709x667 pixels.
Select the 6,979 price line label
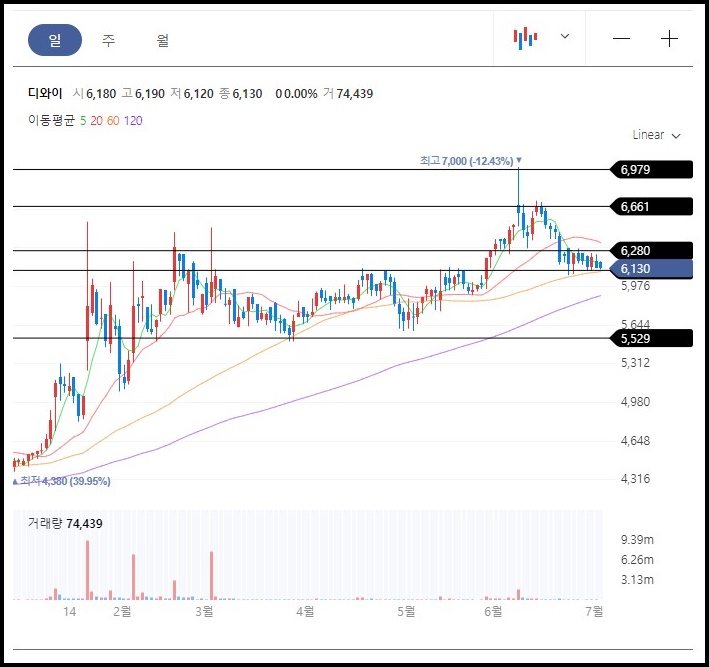(651, 170)
